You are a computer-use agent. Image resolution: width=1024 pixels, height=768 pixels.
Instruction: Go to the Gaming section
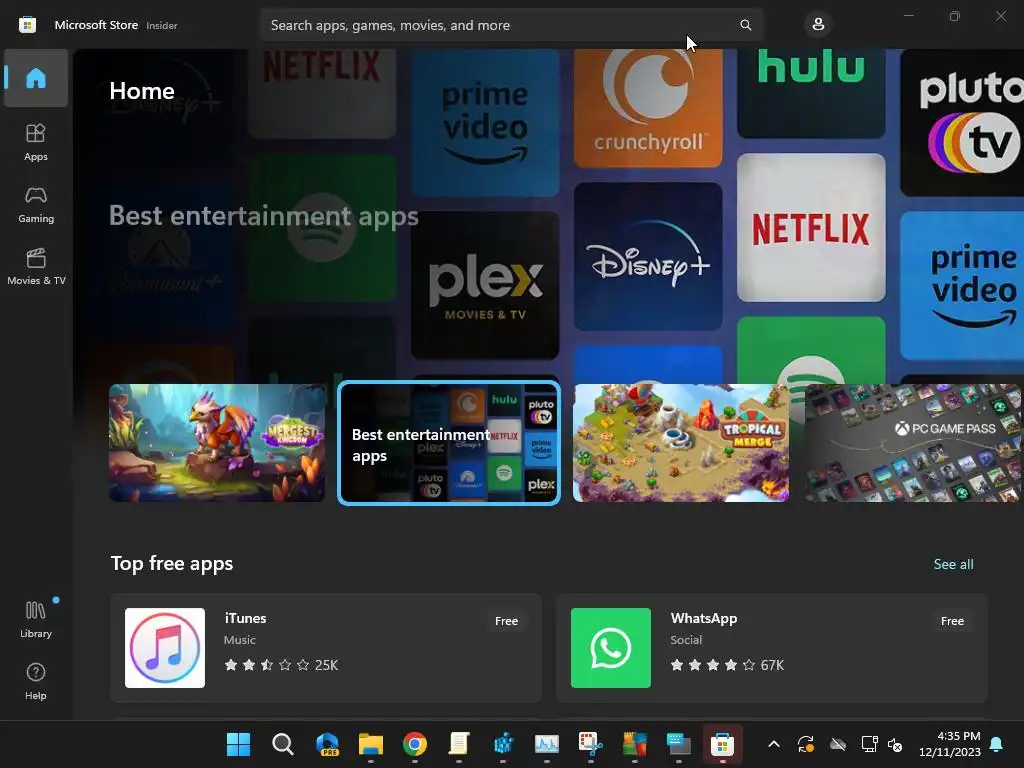(36, 204)
